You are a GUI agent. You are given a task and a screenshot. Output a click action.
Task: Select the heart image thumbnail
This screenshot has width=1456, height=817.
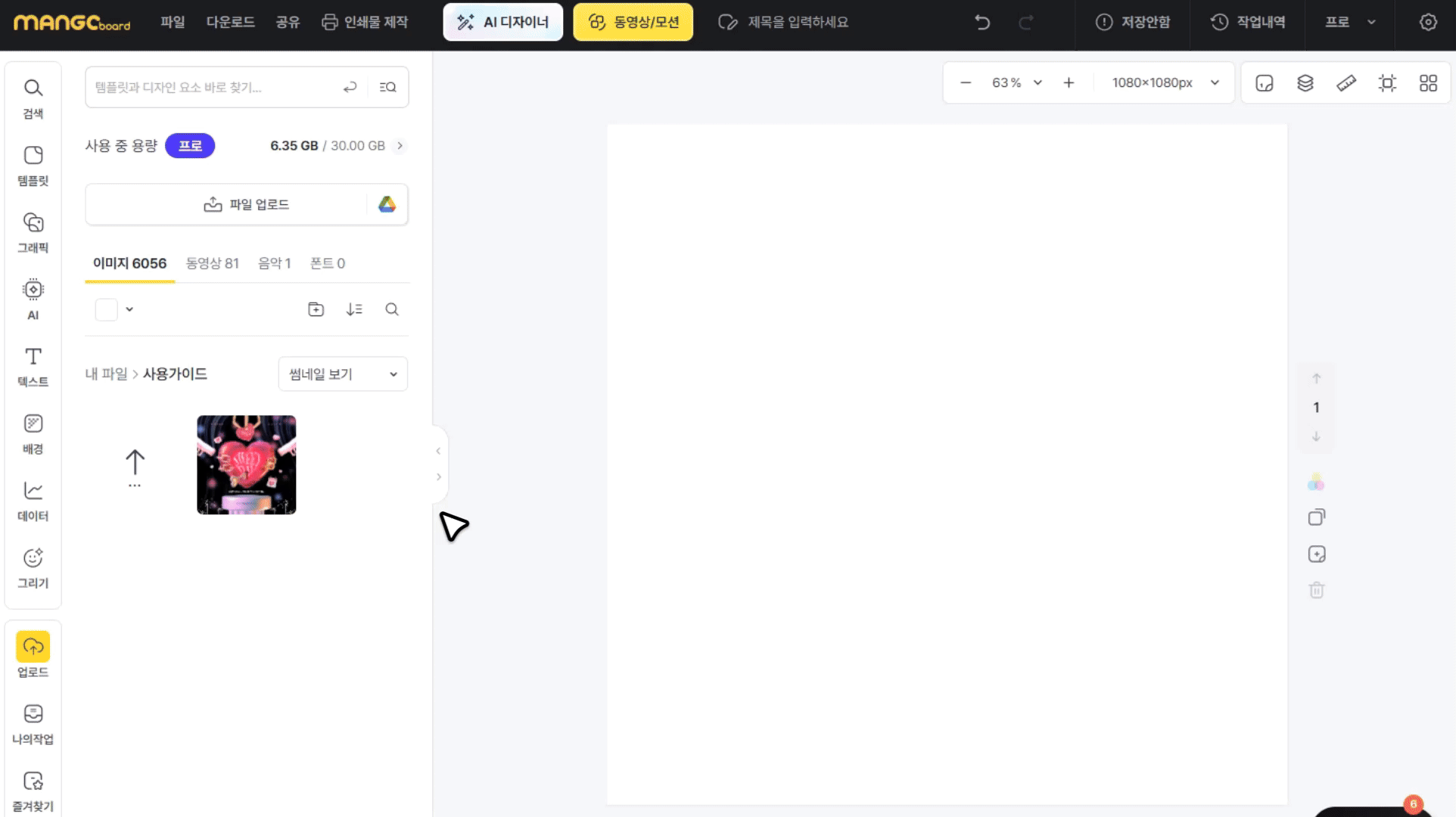pyautogui.click(x=246, y=464)
